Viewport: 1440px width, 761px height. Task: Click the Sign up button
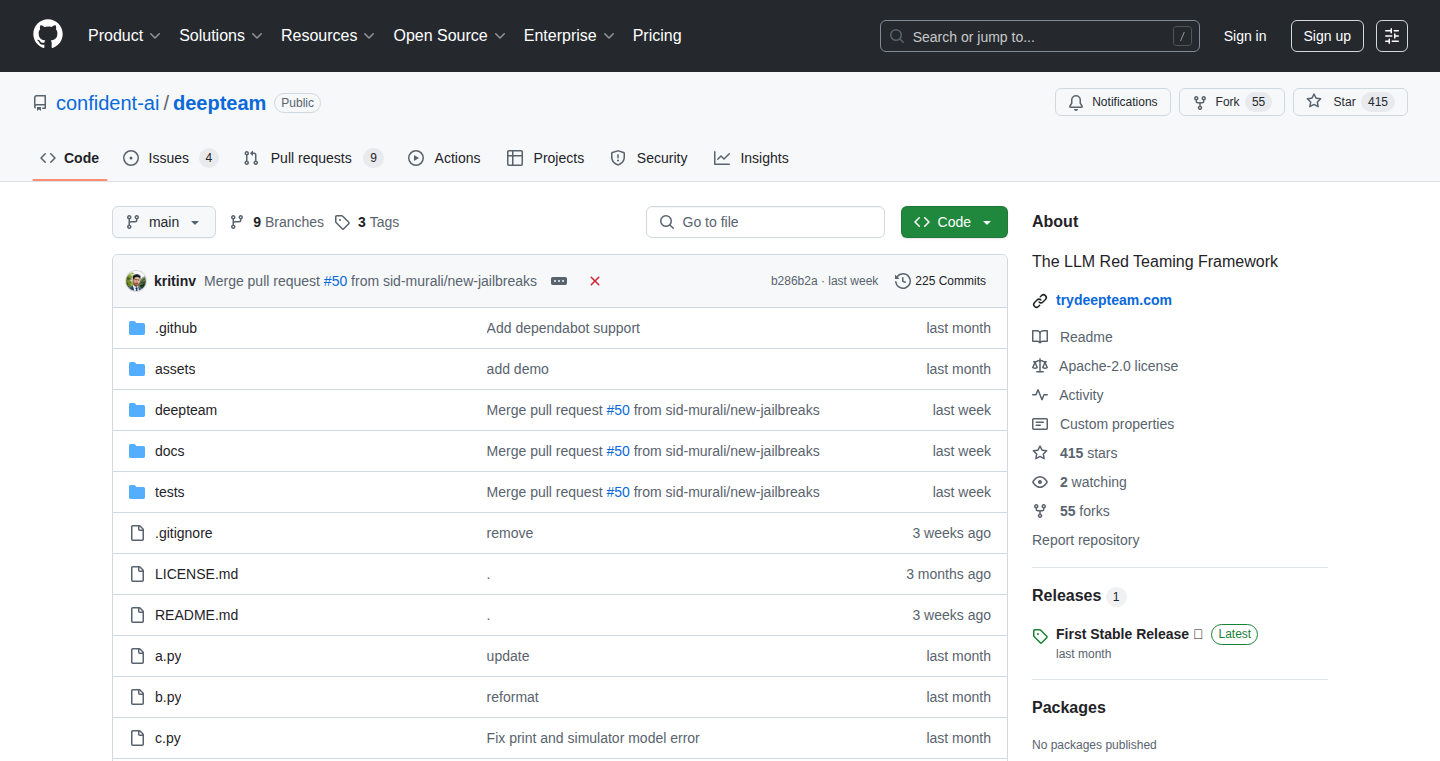tap(1327, 36)
